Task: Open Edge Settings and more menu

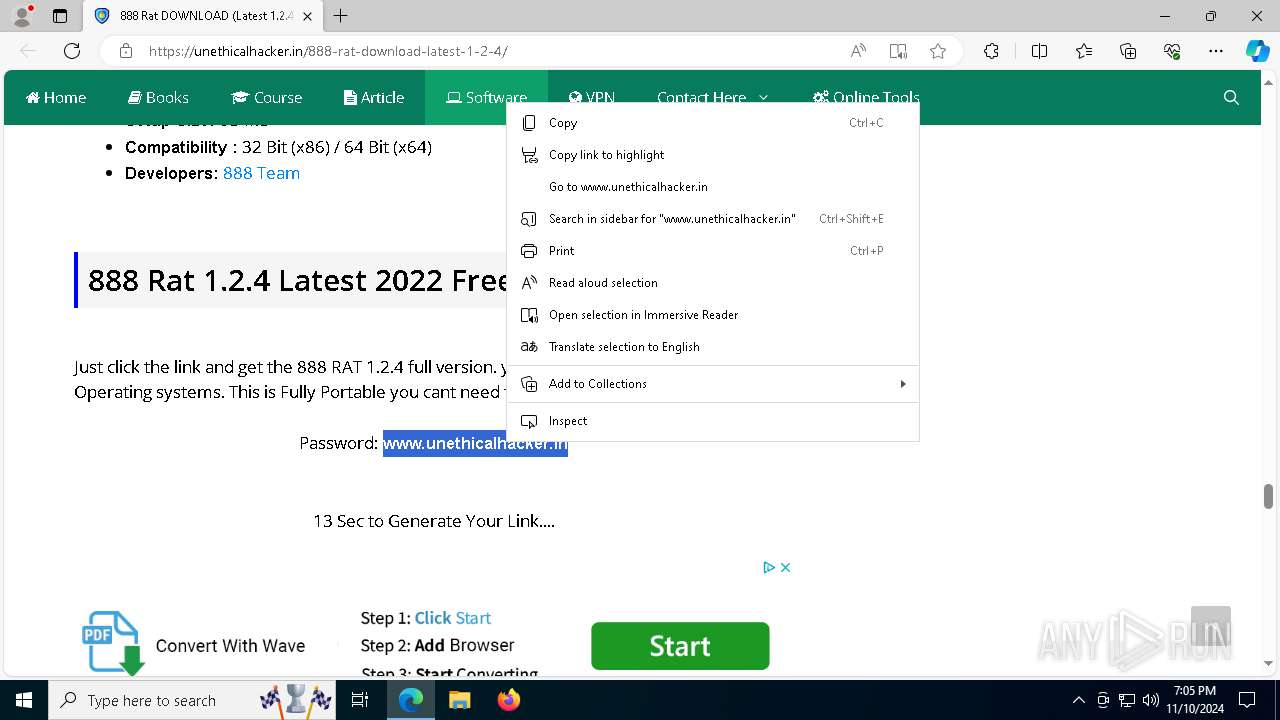Action: point(1216,51)
